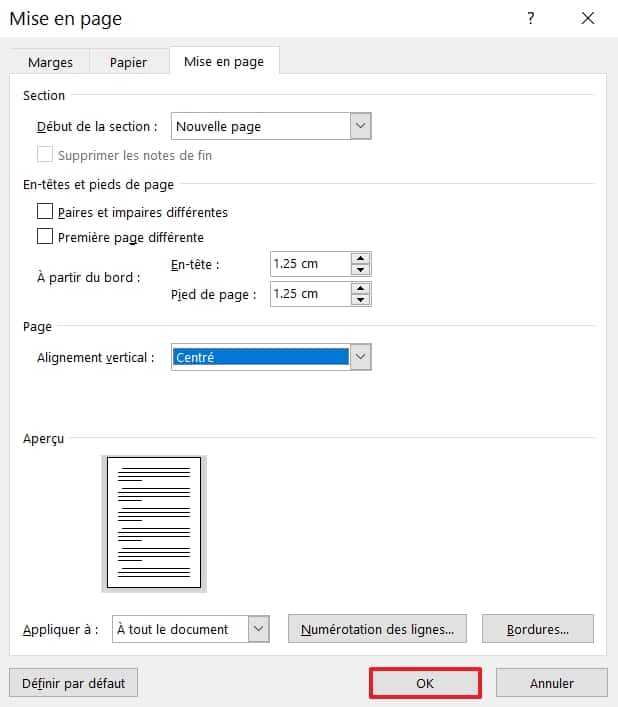Click the page preview thumbnail
The height and width of the screenshot is (707, 618).
click(x=154, y=523)
